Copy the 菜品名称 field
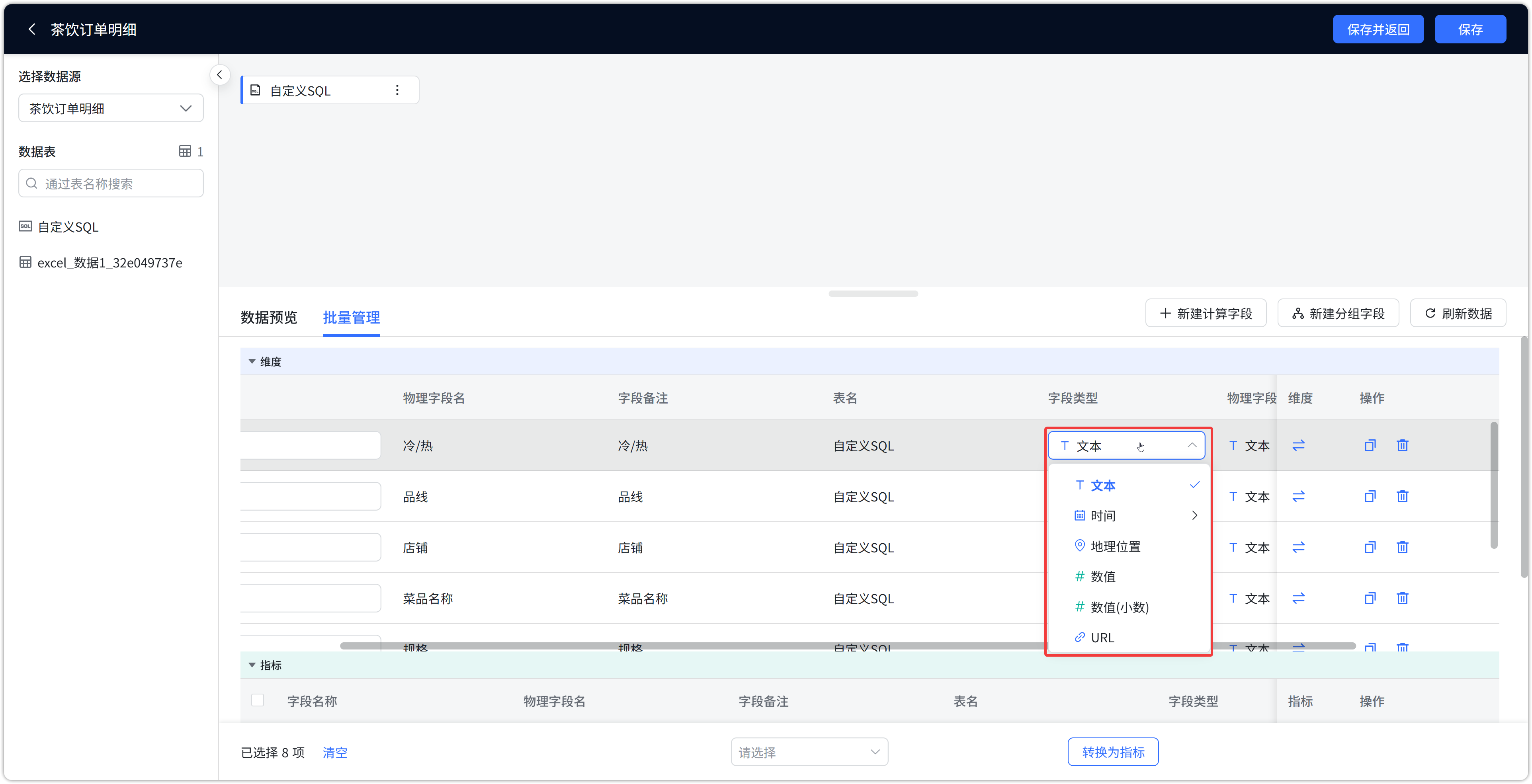Viewport: 1532px width, 784px height. 1370,598
